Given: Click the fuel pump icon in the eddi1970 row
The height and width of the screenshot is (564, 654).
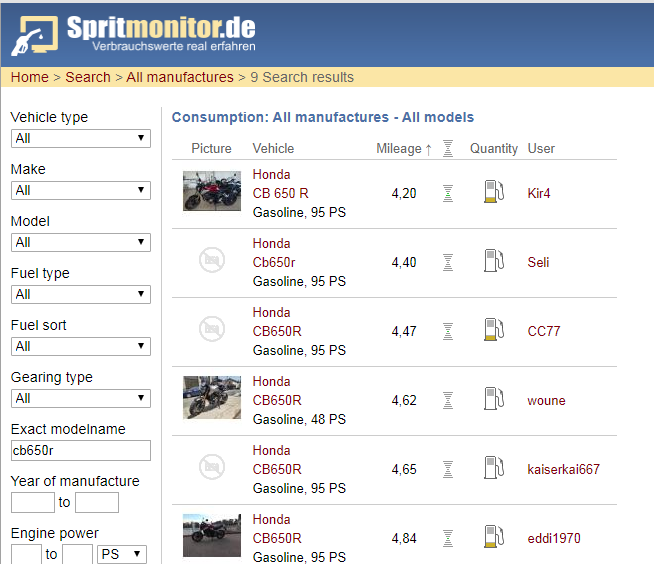Looking at the screenshot, I should [x=494, y=536].
